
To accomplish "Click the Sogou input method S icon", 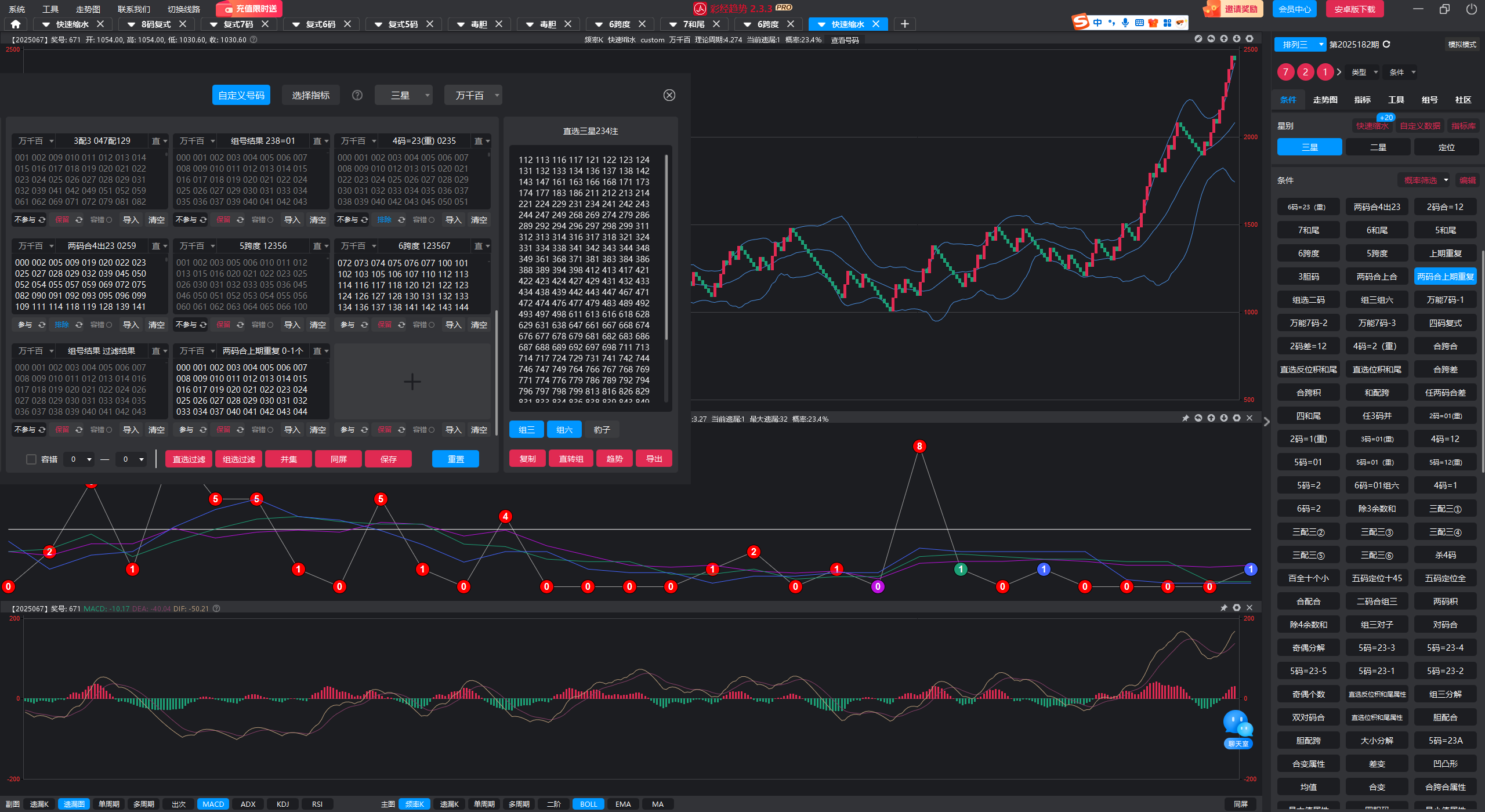I will click(x=1080, y=23).
